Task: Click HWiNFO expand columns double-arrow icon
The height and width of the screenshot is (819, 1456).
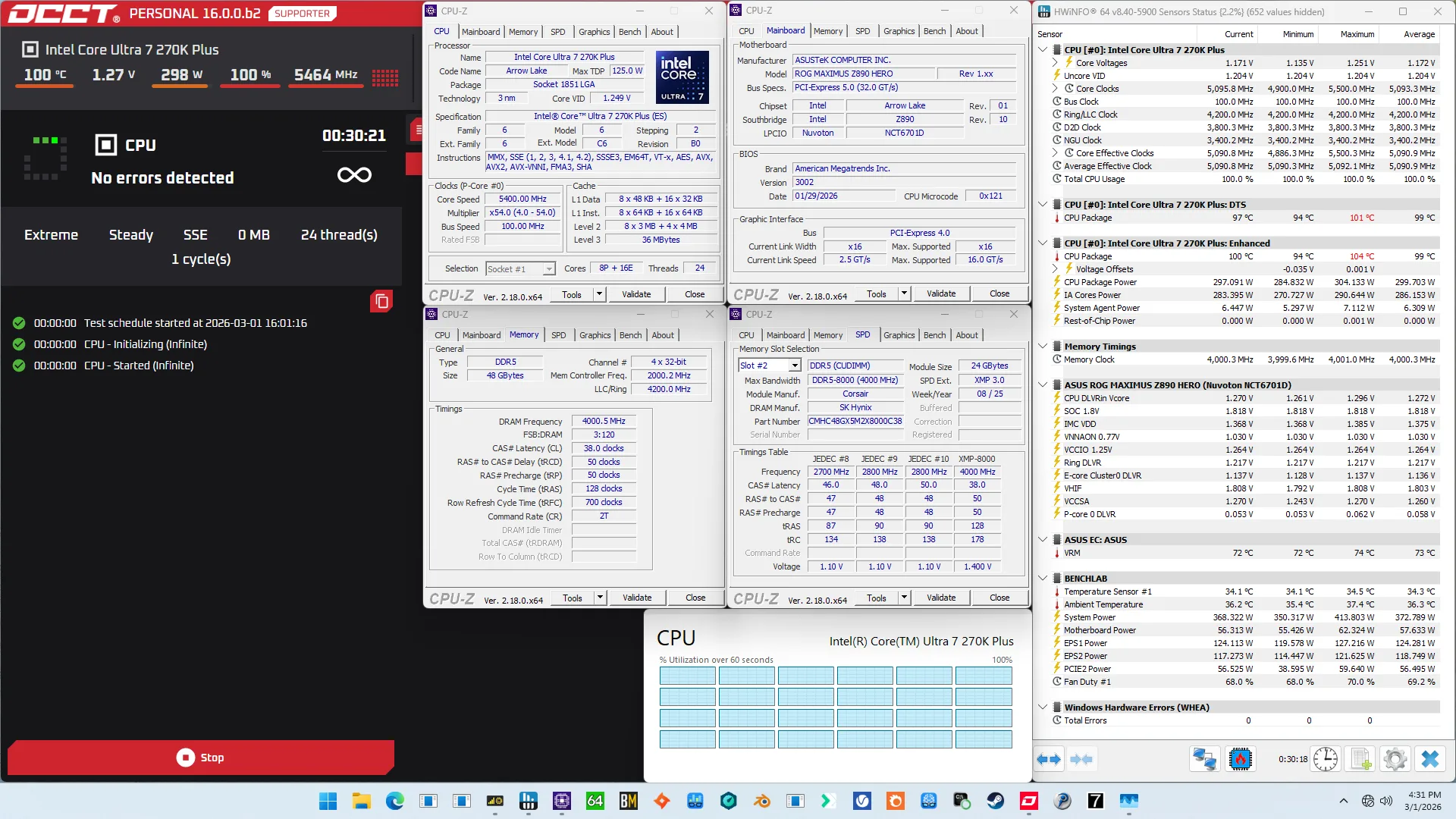Action: (x=1050, y=759)
